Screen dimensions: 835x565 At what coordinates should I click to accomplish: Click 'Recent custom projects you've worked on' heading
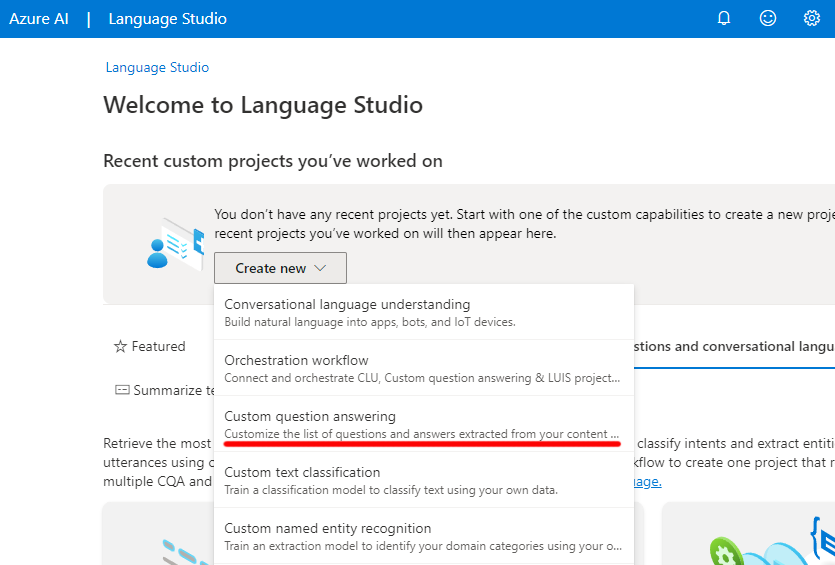[x=273, y=161]
